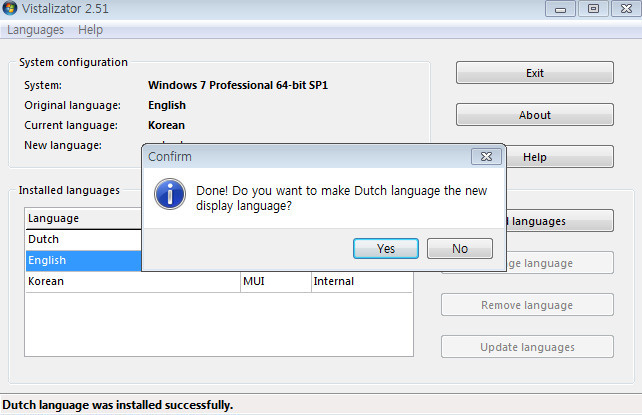
Task: Open the Help menu in menu bar
Action: pyautogui.click(x=90, y=30)
